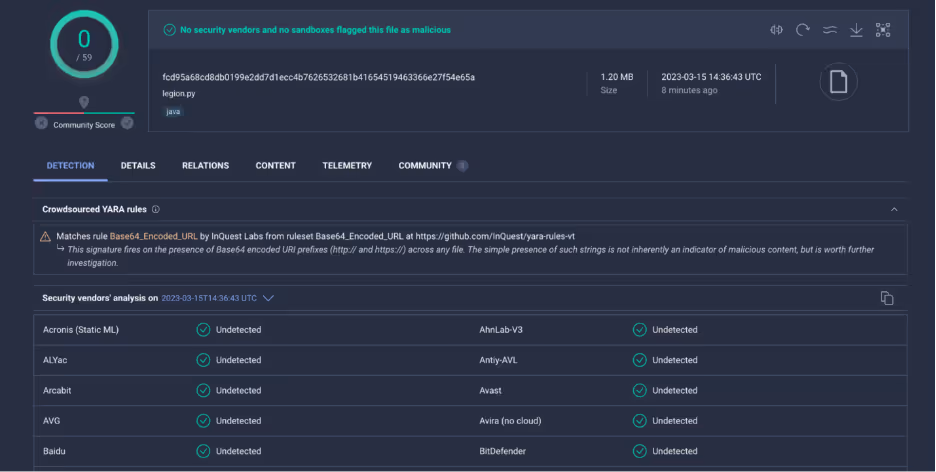936x472 pixels.
Task: Click the Avira (no cloud) vendor name
Action: [510, 421]
